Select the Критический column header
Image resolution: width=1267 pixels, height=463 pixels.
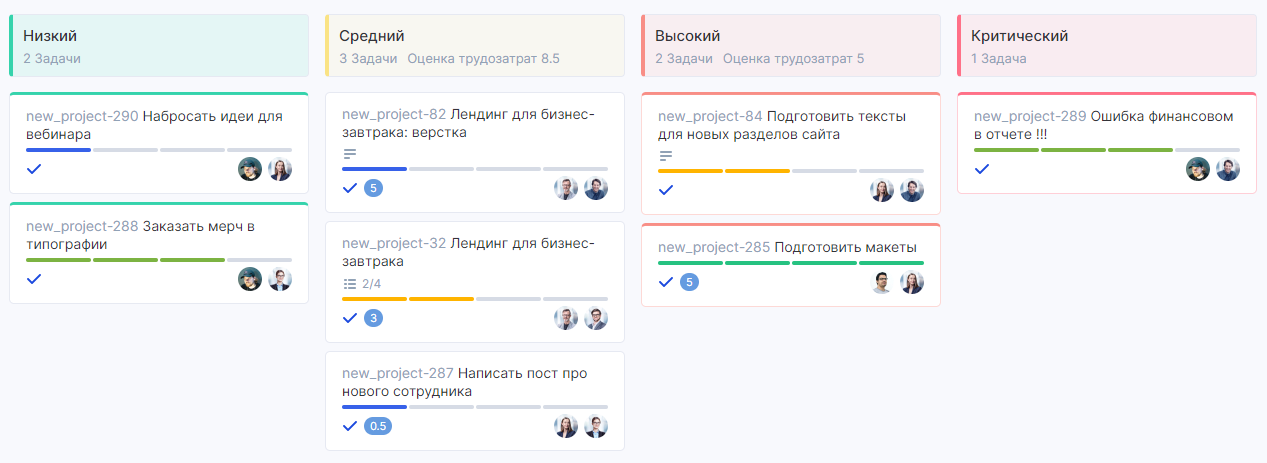point(1107,46)
